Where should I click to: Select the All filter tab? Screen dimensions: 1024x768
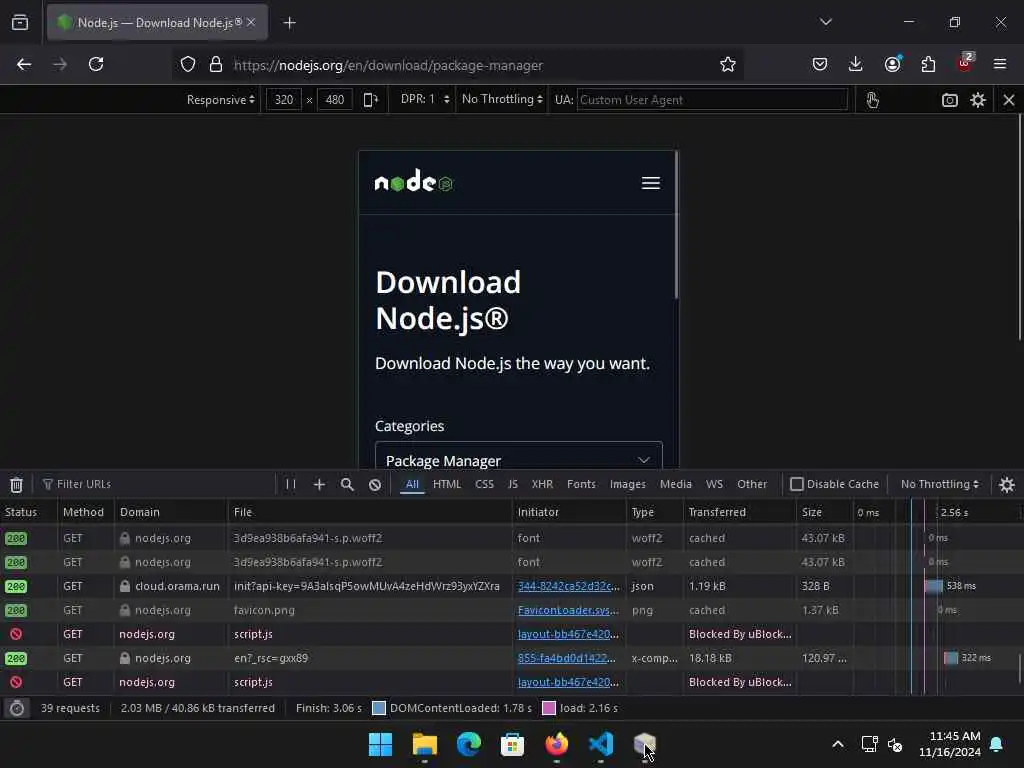[412, 484]
